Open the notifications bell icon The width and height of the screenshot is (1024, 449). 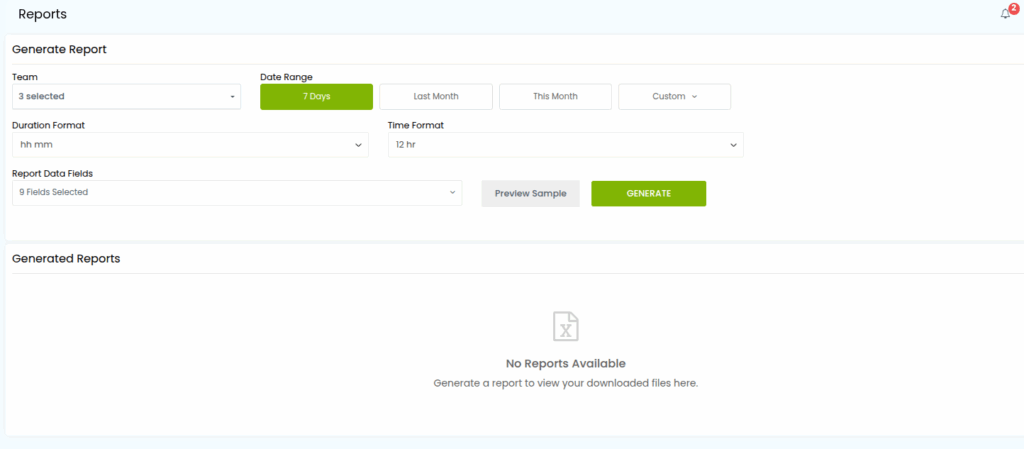1005,14
